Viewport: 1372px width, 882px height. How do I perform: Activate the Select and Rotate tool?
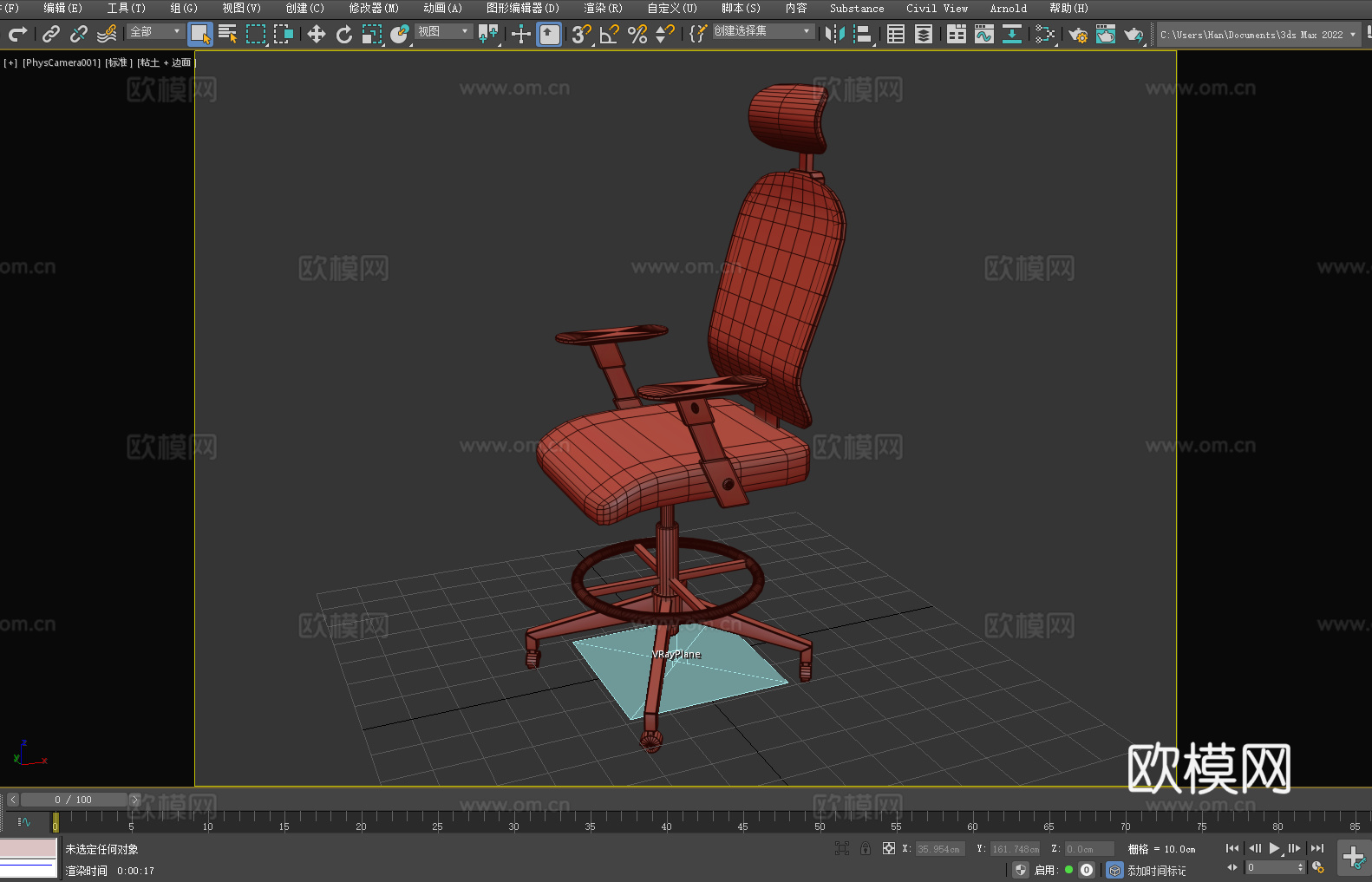click(x=344, y=34)
